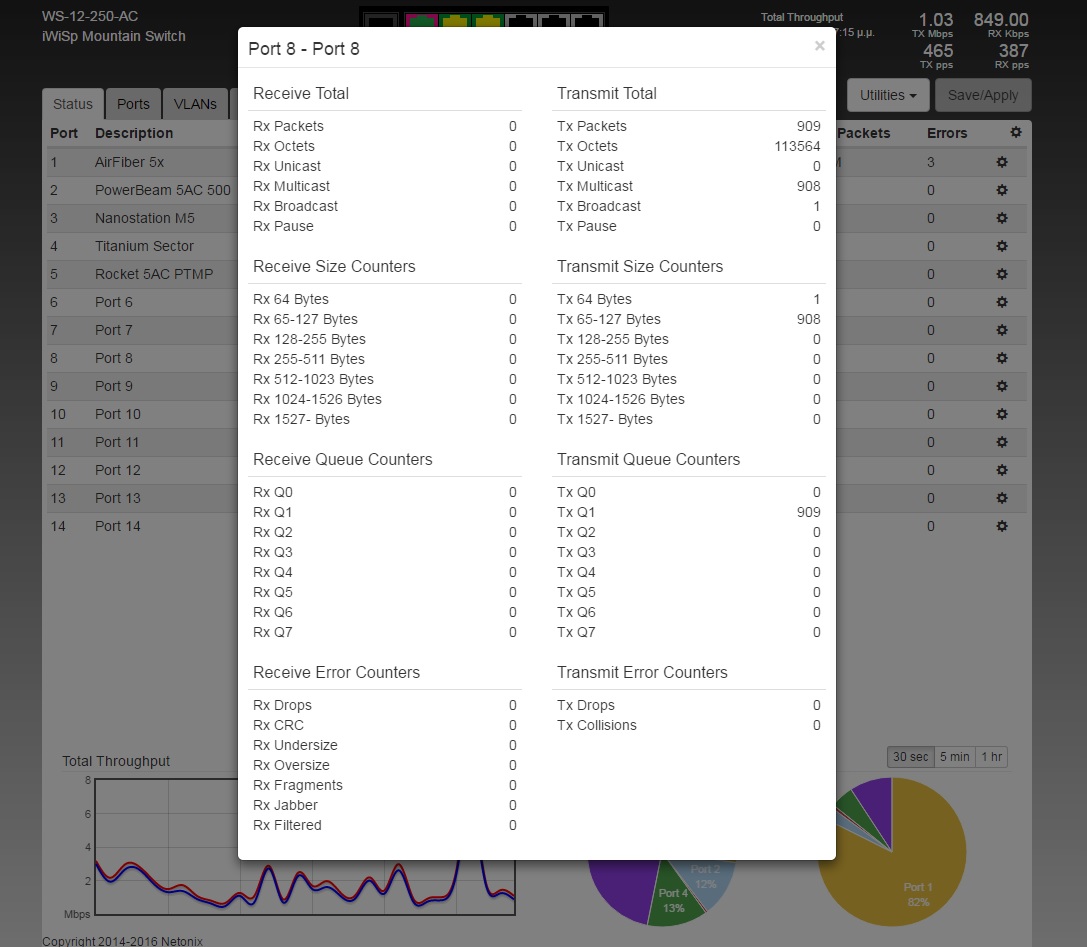Set the chart range to 1 hr
Viewport: 1087px width, 947px height.
[x=991, y=757]
